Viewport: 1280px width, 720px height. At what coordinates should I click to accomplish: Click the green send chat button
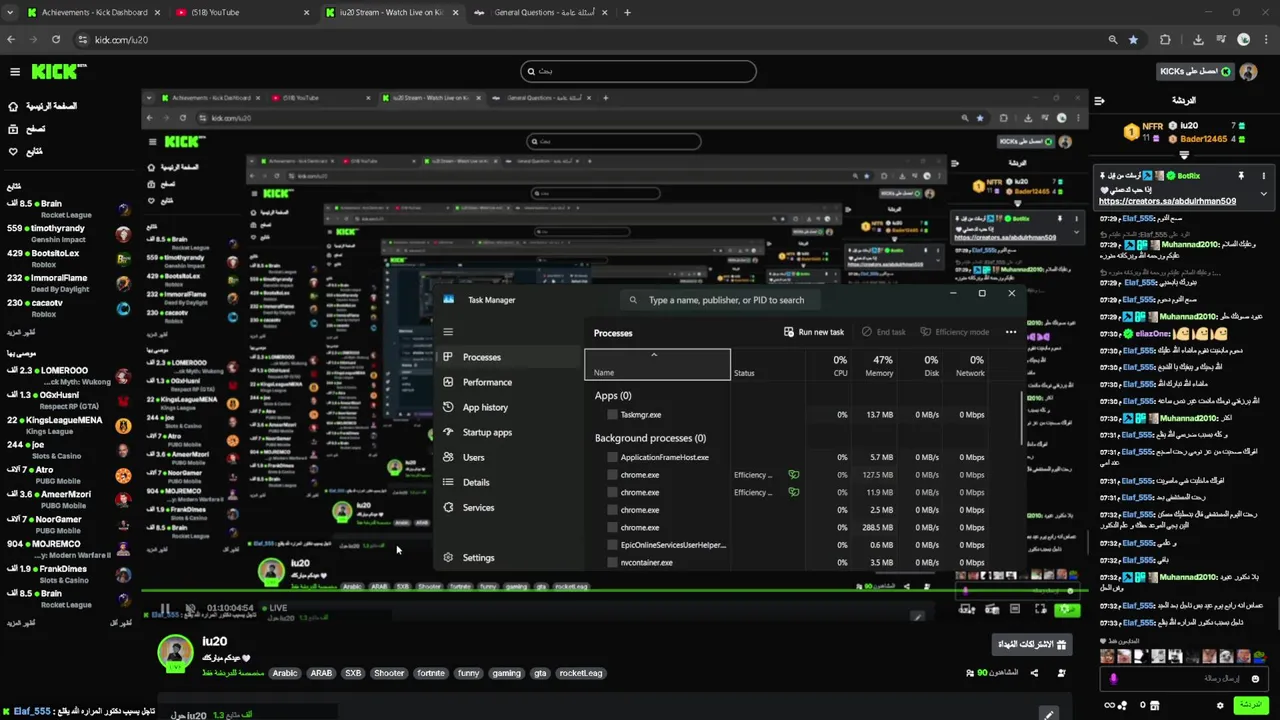[1250, 705]
